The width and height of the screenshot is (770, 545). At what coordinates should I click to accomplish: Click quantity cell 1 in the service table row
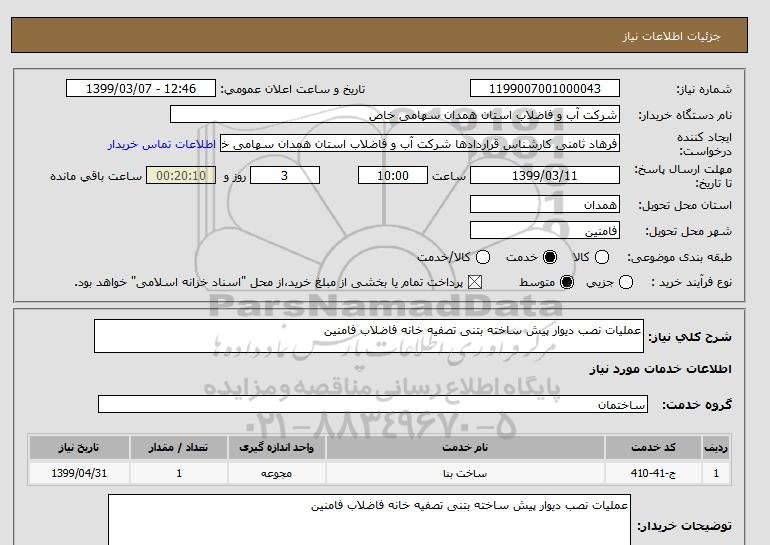point(179,473)
